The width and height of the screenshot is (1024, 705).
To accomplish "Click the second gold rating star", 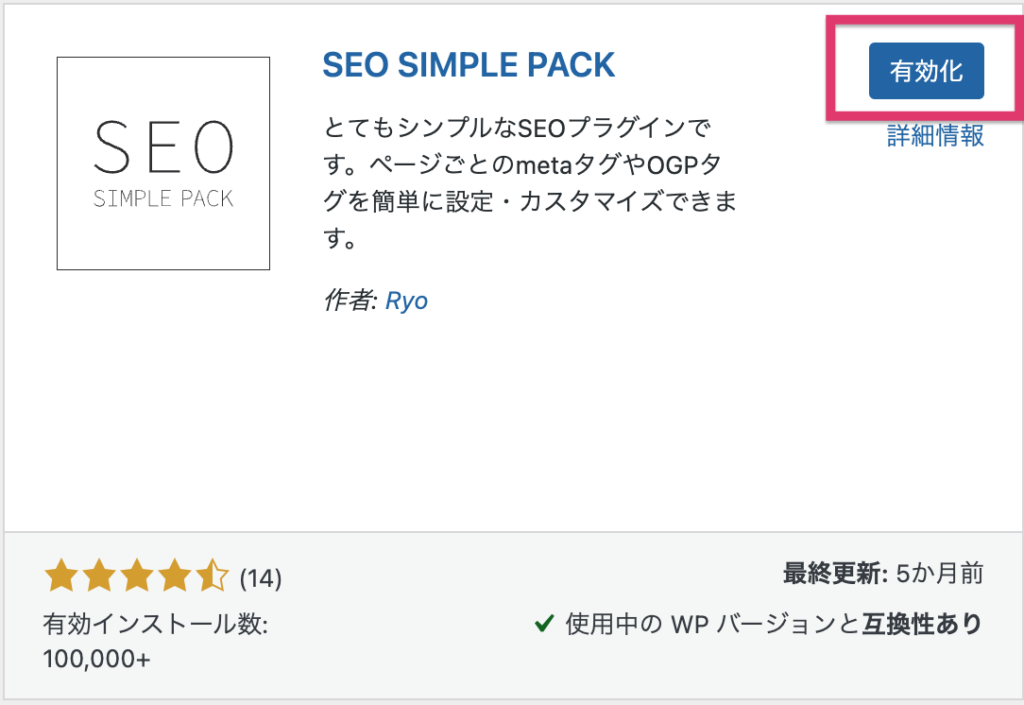I will click(x=99, y=576).
